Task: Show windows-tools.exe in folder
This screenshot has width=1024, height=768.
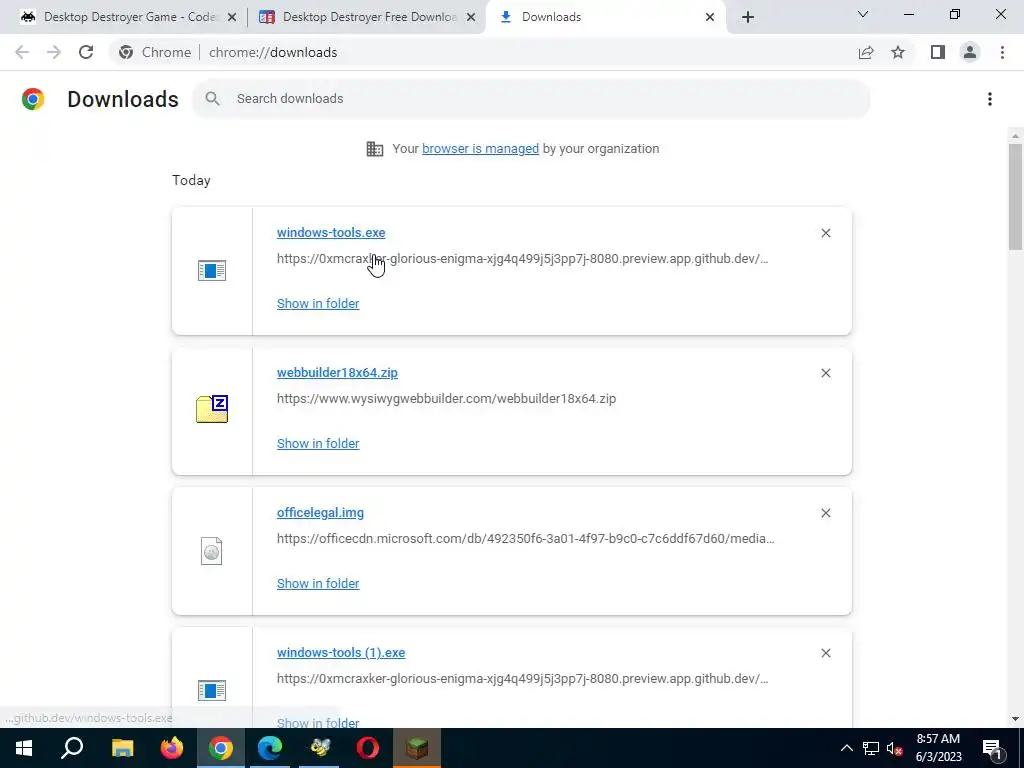Action: pos(318,303)
